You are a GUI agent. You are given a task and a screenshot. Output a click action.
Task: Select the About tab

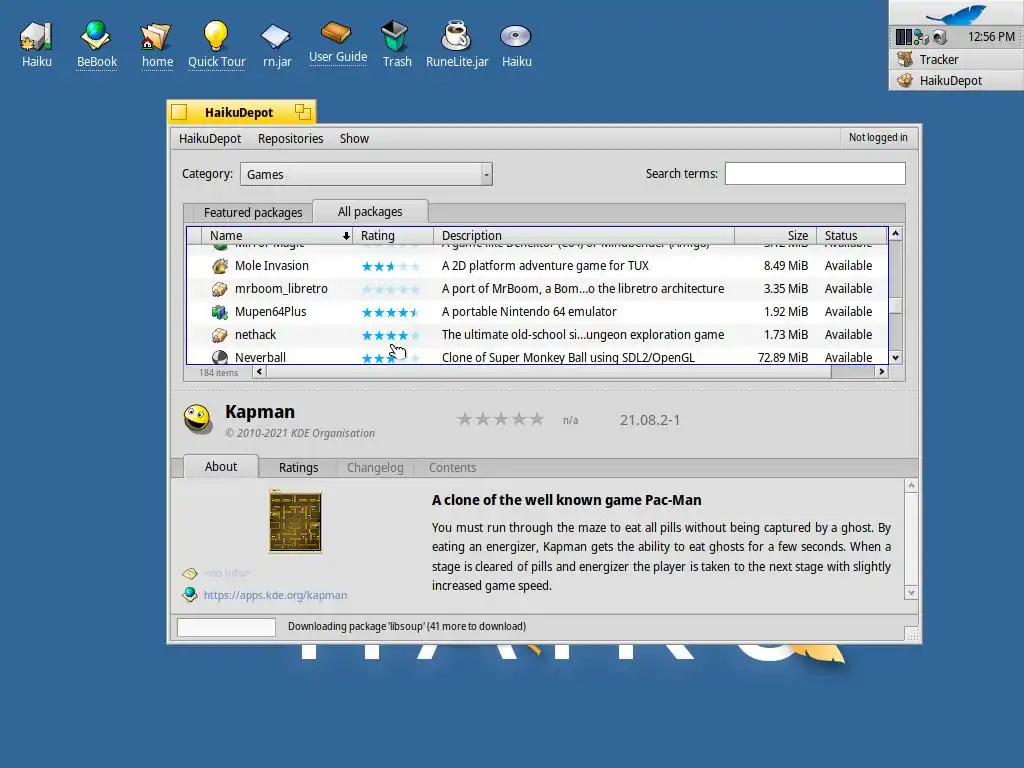[x=221, y=466]
